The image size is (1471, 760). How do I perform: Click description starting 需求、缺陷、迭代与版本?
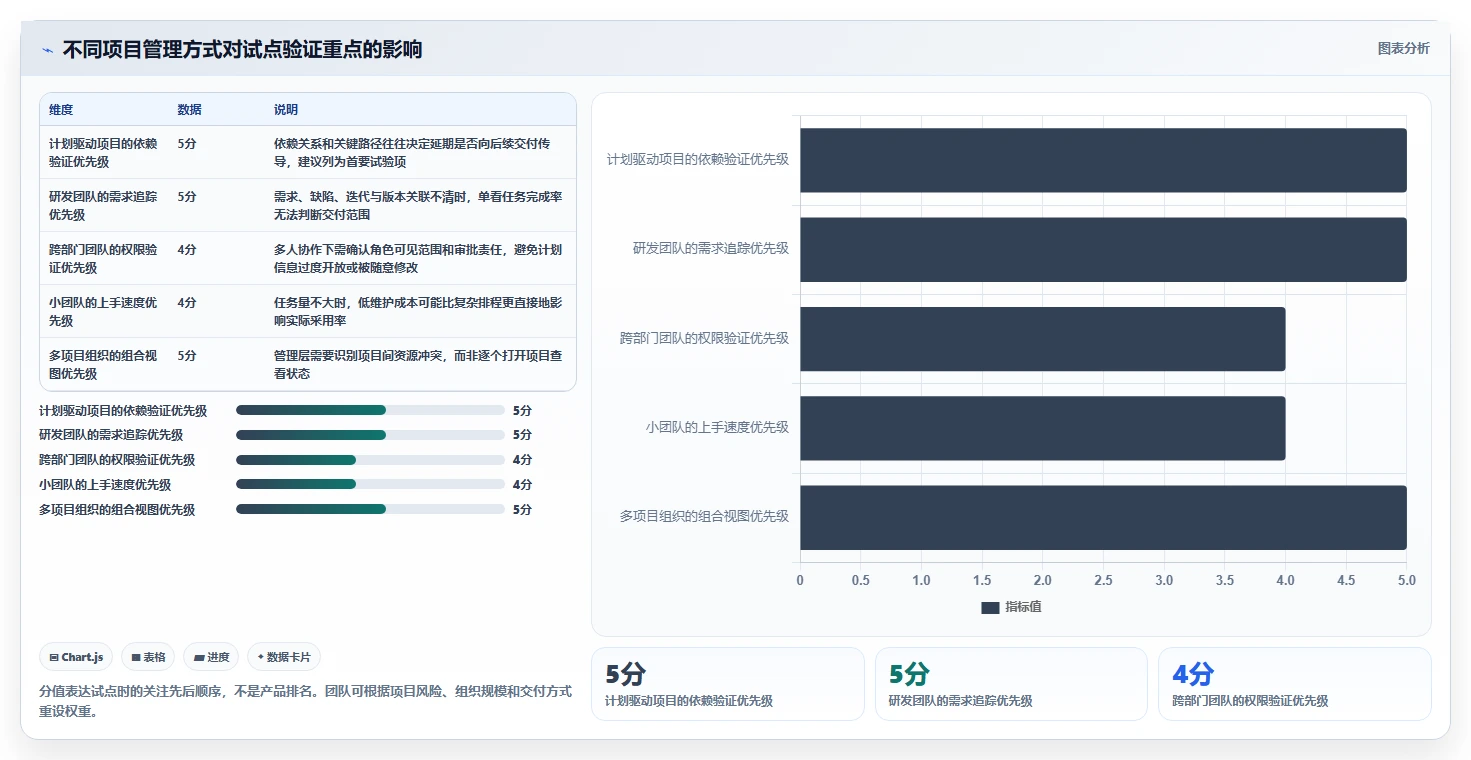point(418,205)
